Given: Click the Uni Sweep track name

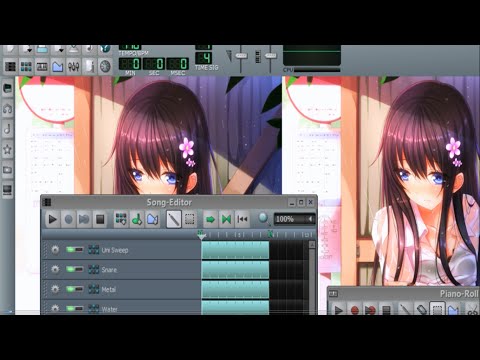Looking at the screenshot, I should point(115,250).
